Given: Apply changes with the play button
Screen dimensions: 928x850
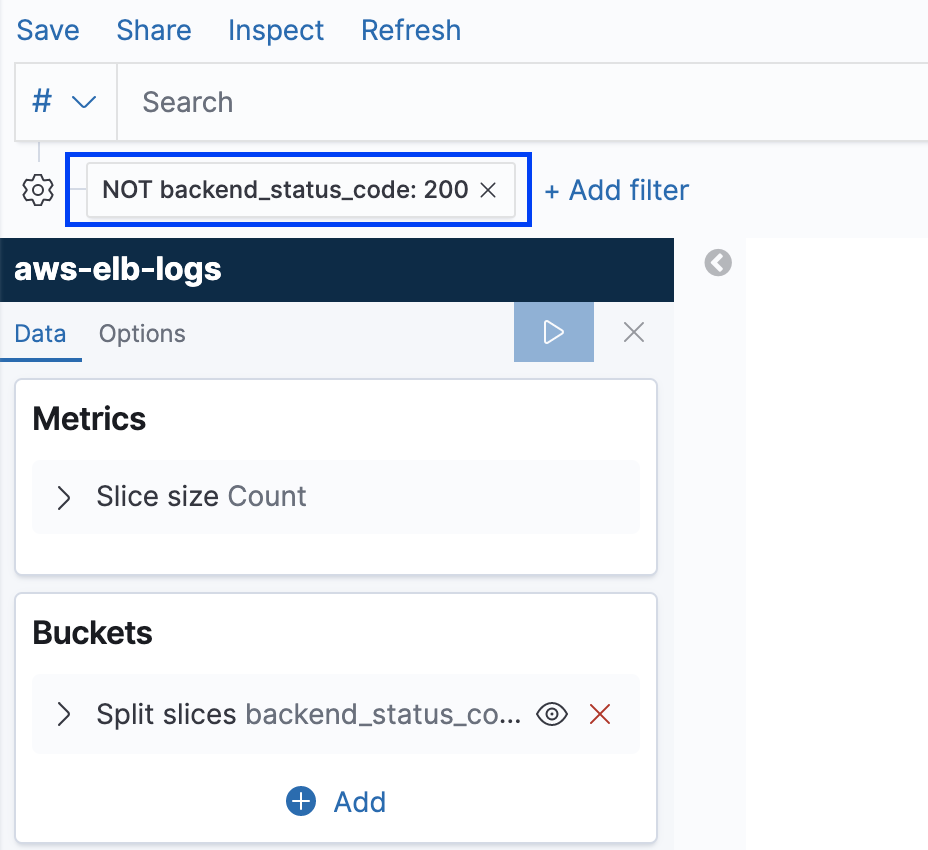Looking at the screenshot, I should (553, 332).
